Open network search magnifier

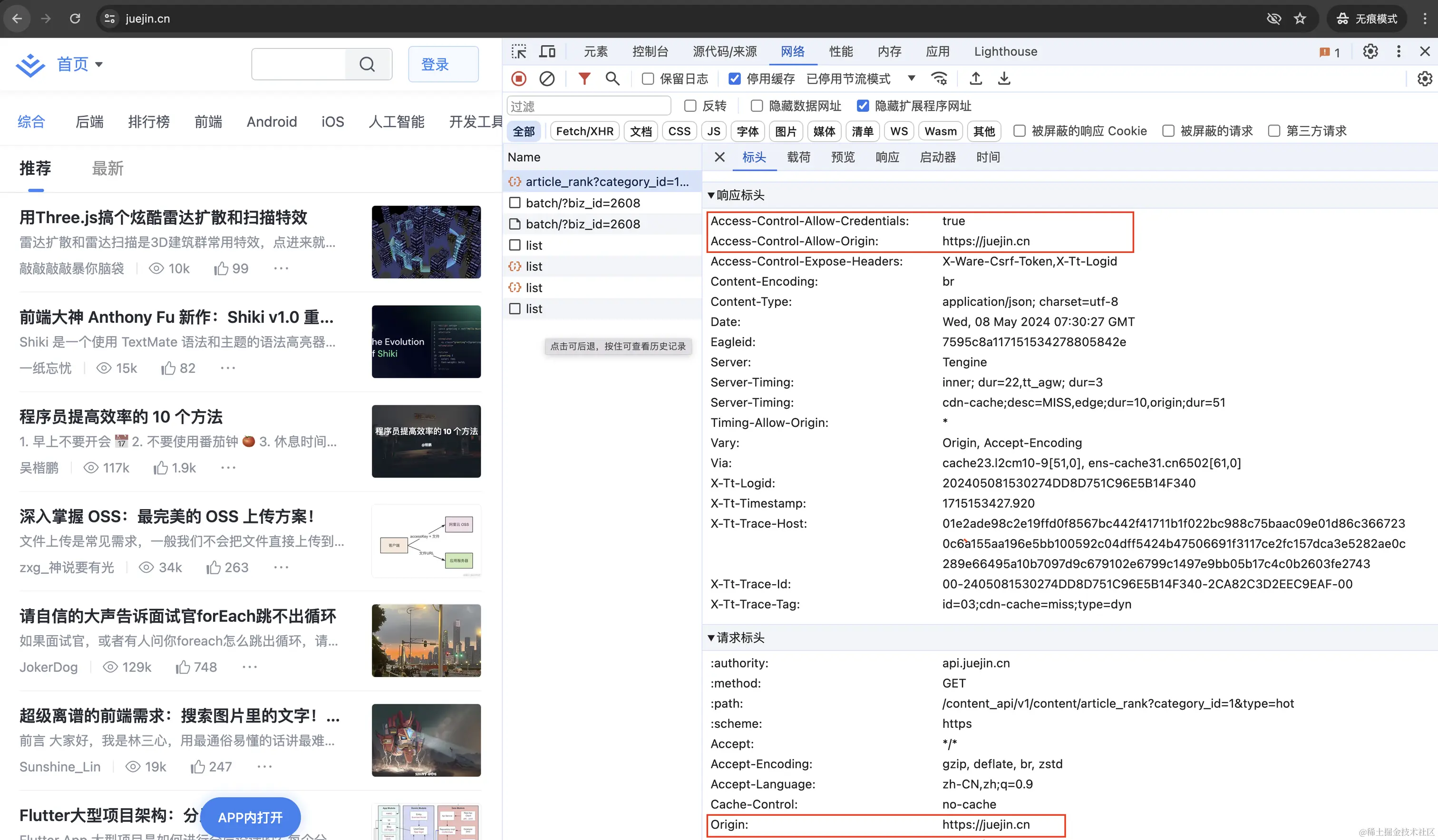coord(612,78)
